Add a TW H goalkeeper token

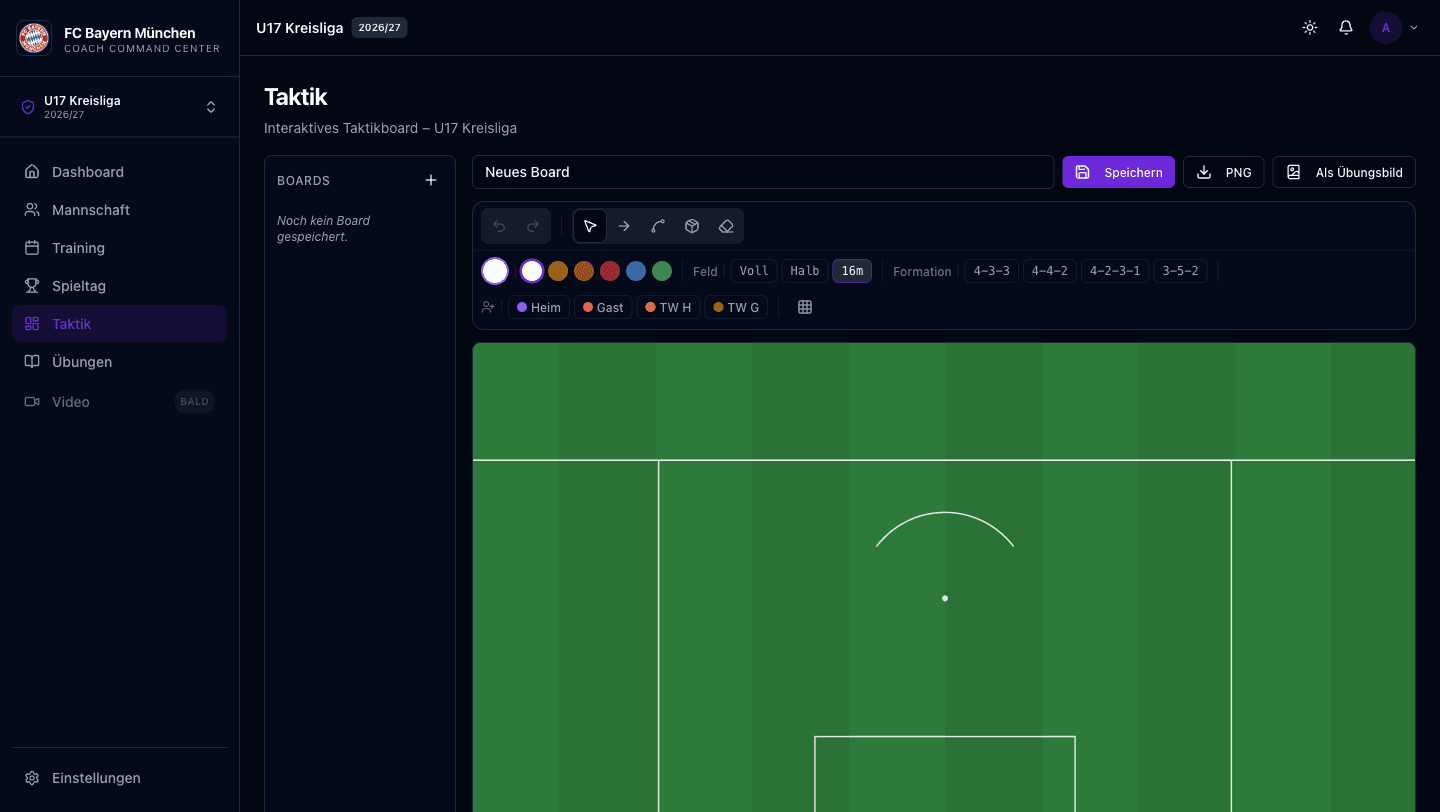tap(668, 307)
